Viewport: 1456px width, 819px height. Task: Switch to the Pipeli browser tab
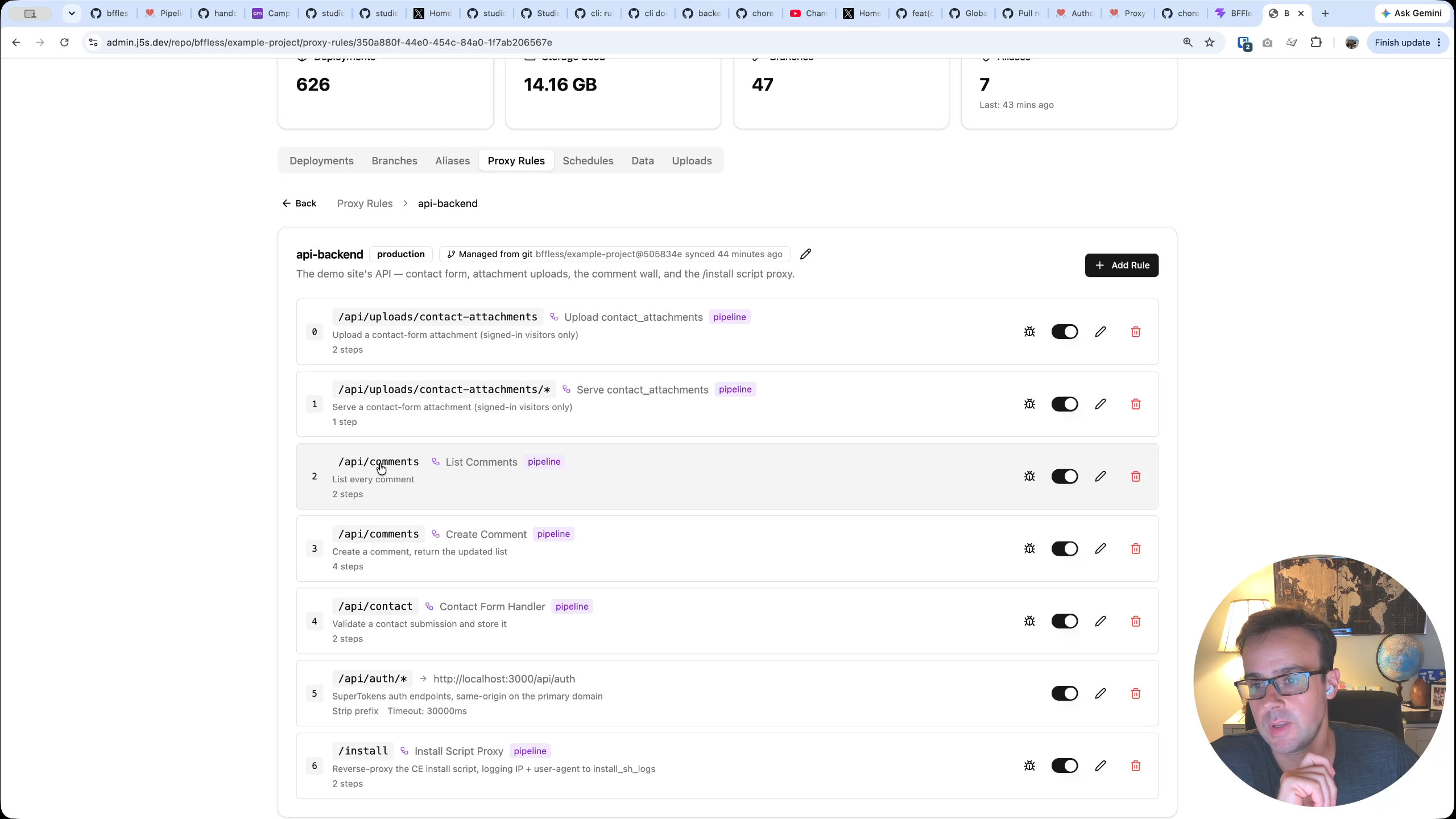164,13
